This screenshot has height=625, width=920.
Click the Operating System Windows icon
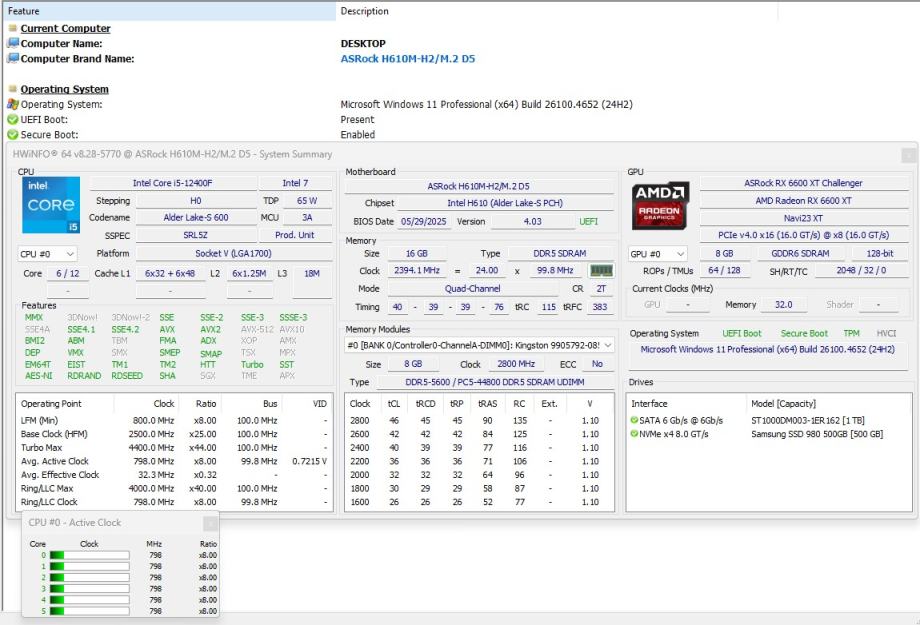[13, 104]
